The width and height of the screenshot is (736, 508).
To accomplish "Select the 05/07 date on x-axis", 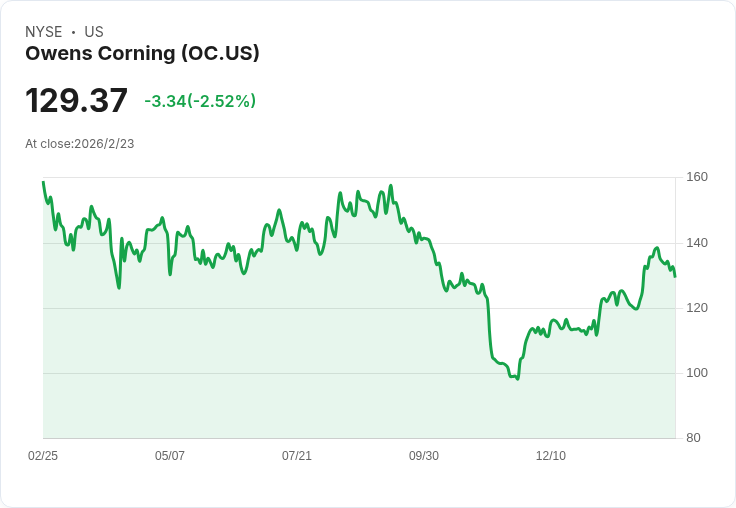I will point(170,456).
